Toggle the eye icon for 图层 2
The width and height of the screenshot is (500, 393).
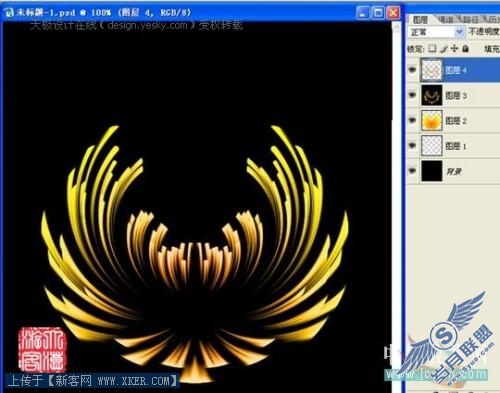(x=413, y=120)
